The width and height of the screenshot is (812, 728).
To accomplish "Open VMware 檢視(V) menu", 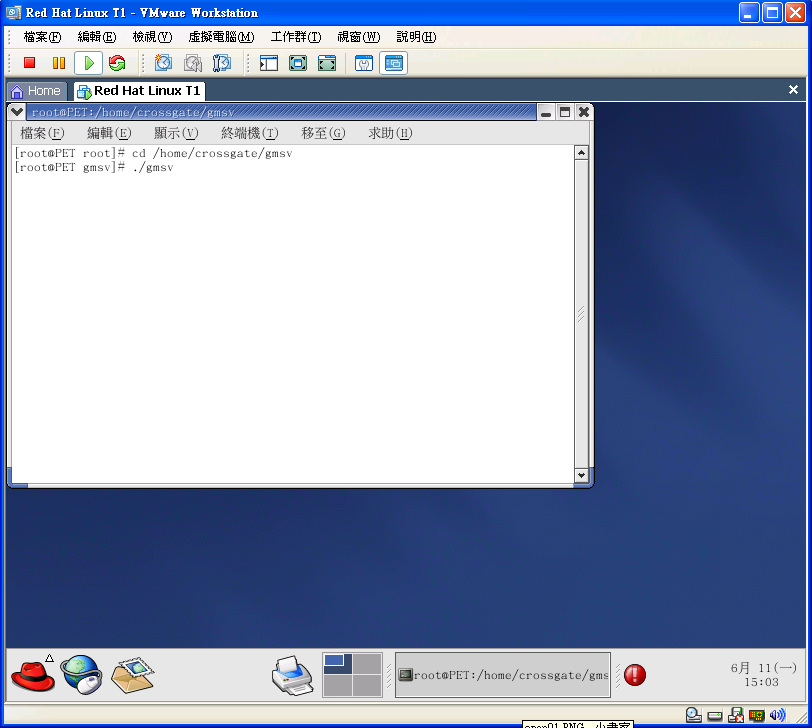I will 152,37.
